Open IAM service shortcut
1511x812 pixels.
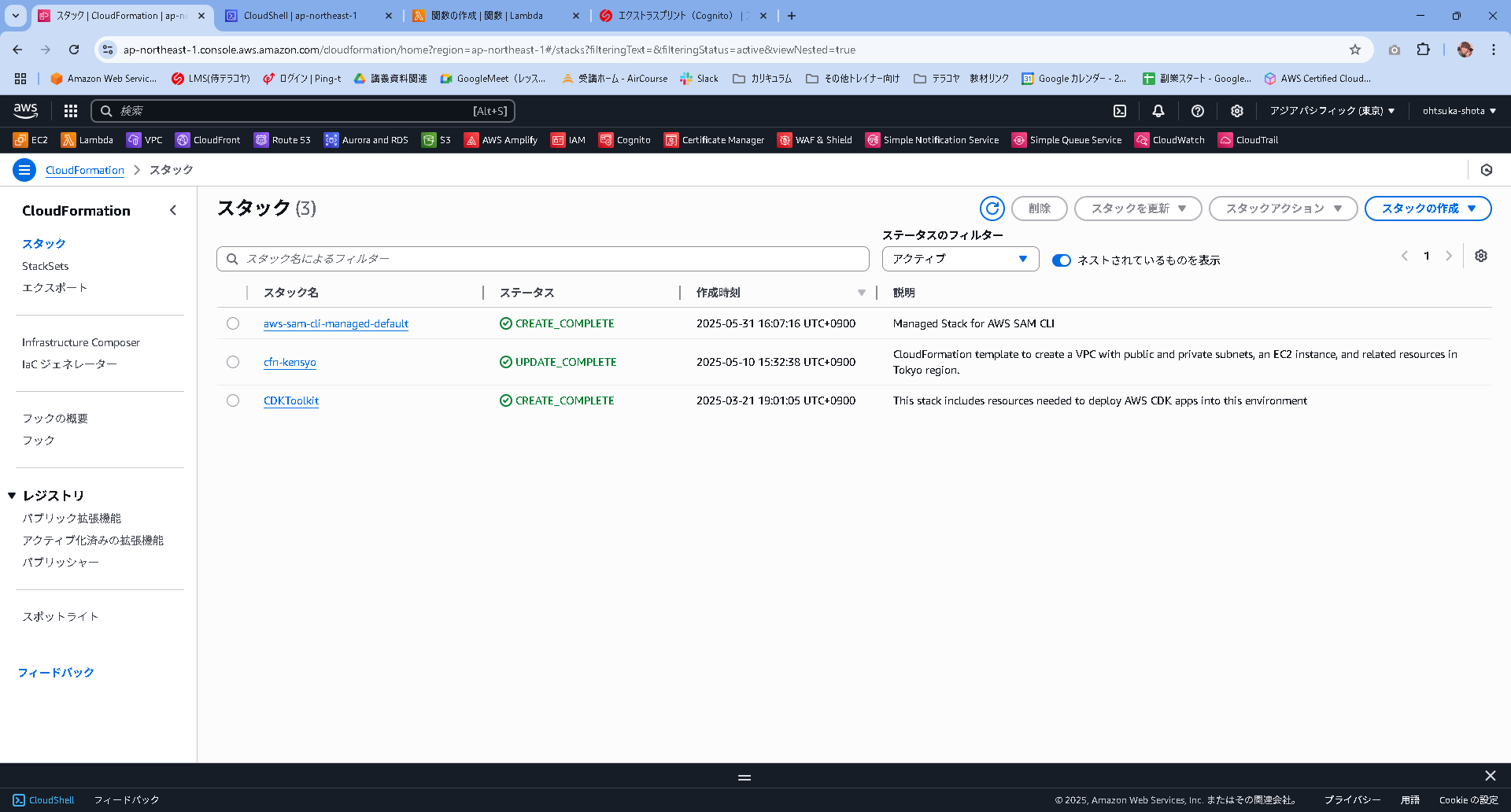(568, 140)
